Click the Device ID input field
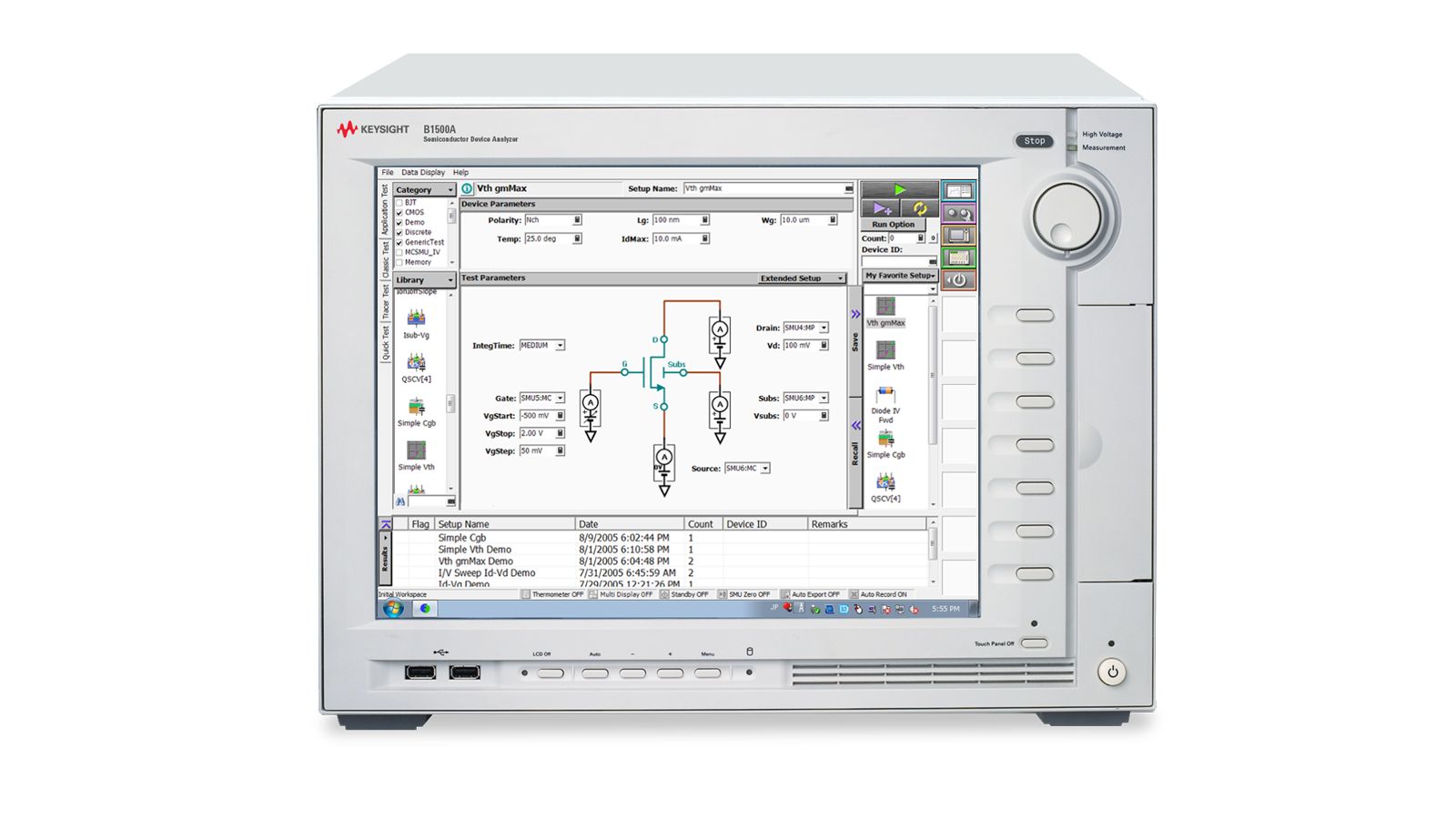The height and width of the screenshot is (819, 1456). (x=899, y=260)
